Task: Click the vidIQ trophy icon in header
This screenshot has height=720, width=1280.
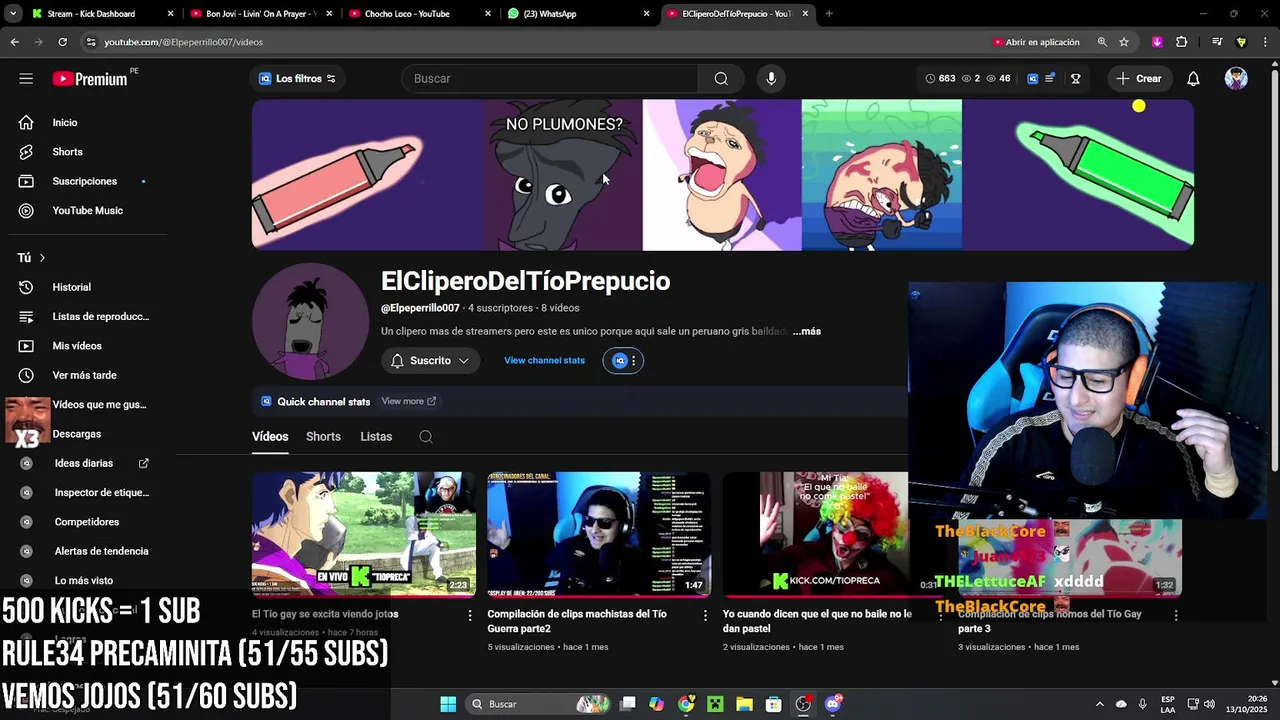Action: [x=1075, y=78]
